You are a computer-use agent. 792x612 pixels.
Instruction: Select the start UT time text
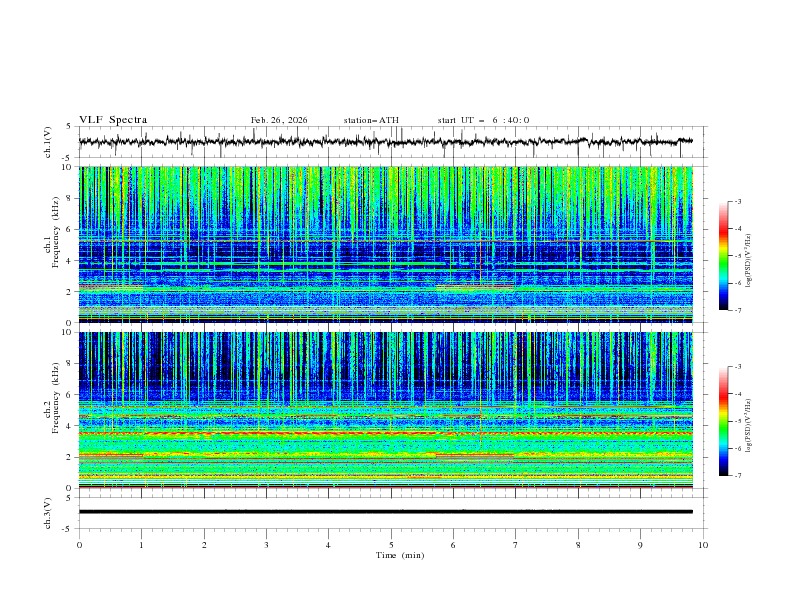(x=483, y=120)
